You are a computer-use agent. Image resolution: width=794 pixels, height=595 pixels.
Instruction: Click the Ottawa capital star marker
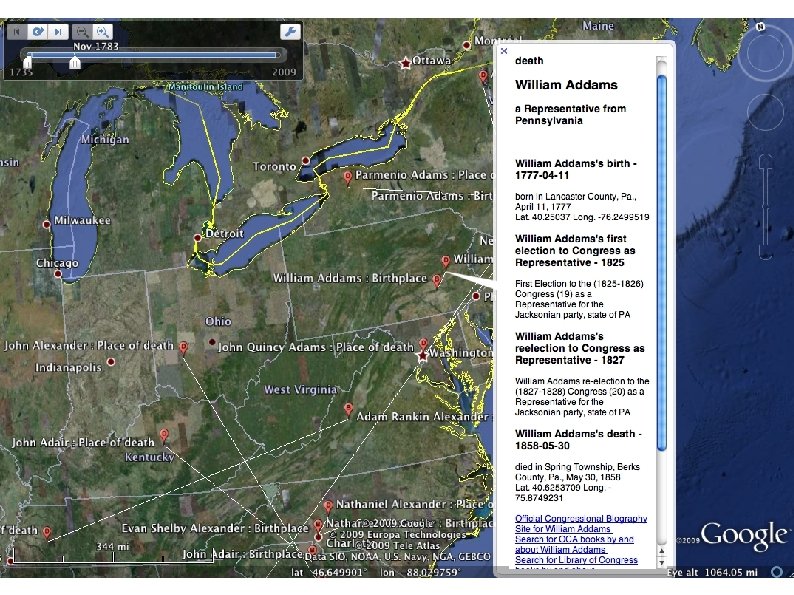tap(405, 63)
